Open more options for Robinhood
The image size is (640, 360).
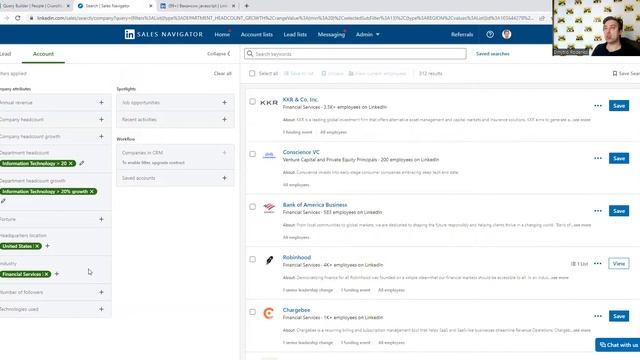point(598,264)
